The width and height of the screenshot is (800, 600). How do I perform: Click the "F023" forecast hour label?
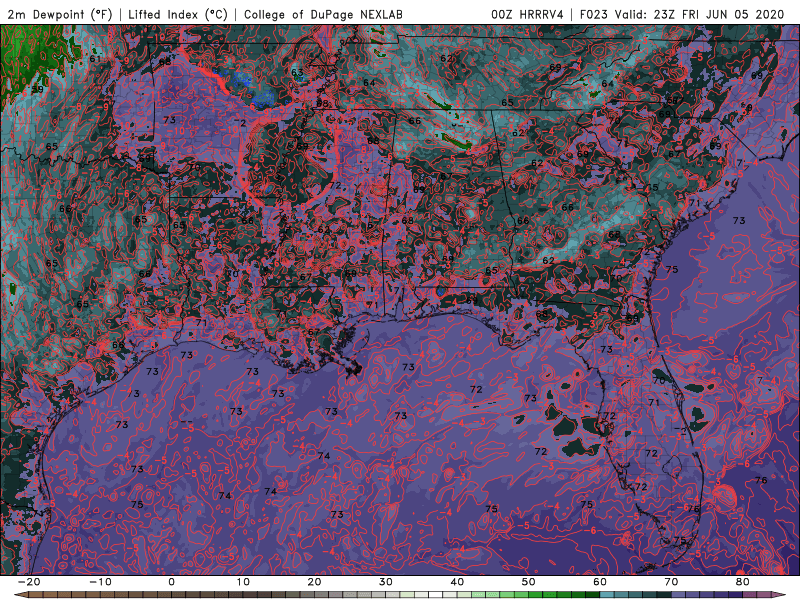click(x=594, y=15)
